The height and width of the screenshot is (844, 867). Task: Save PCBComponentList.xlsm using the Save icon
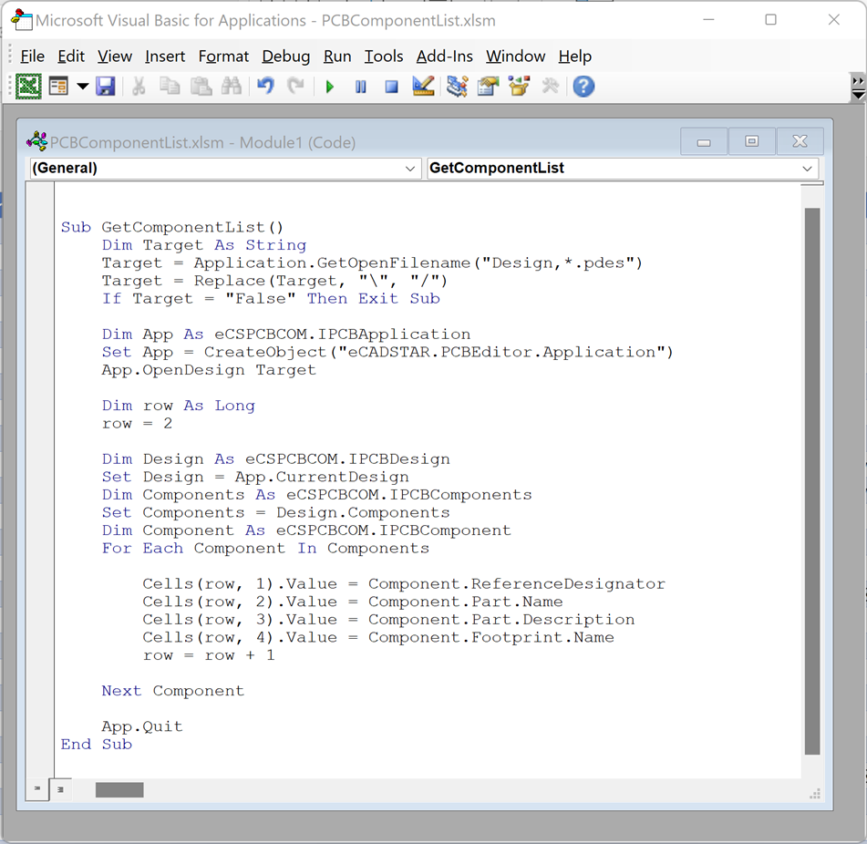pyautogui.click(x=105, y=86)
